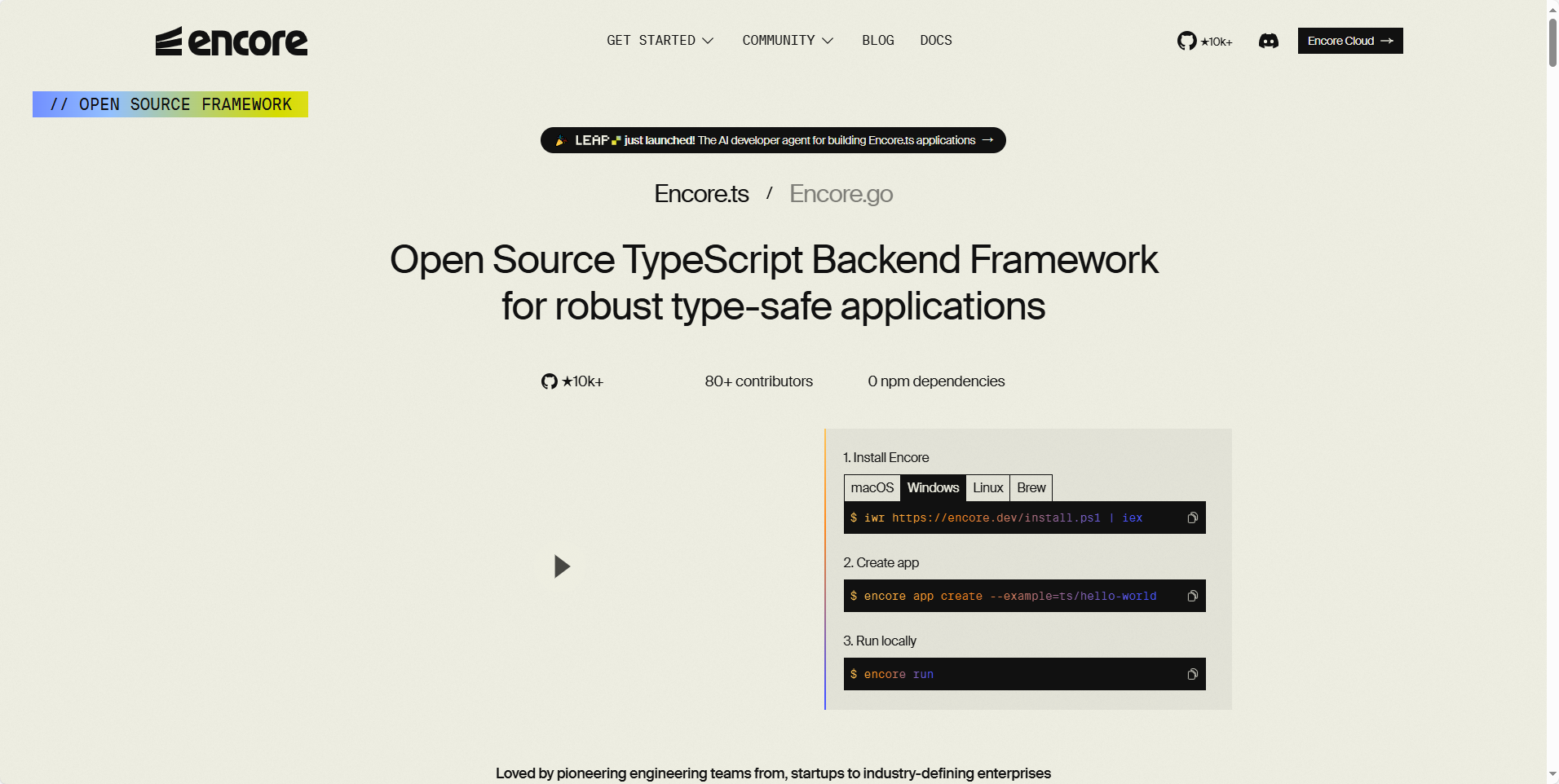Select the macOS install tab
Image resolution: width=1559 pixels, height=784 pixels.
[x=872, y=488]
